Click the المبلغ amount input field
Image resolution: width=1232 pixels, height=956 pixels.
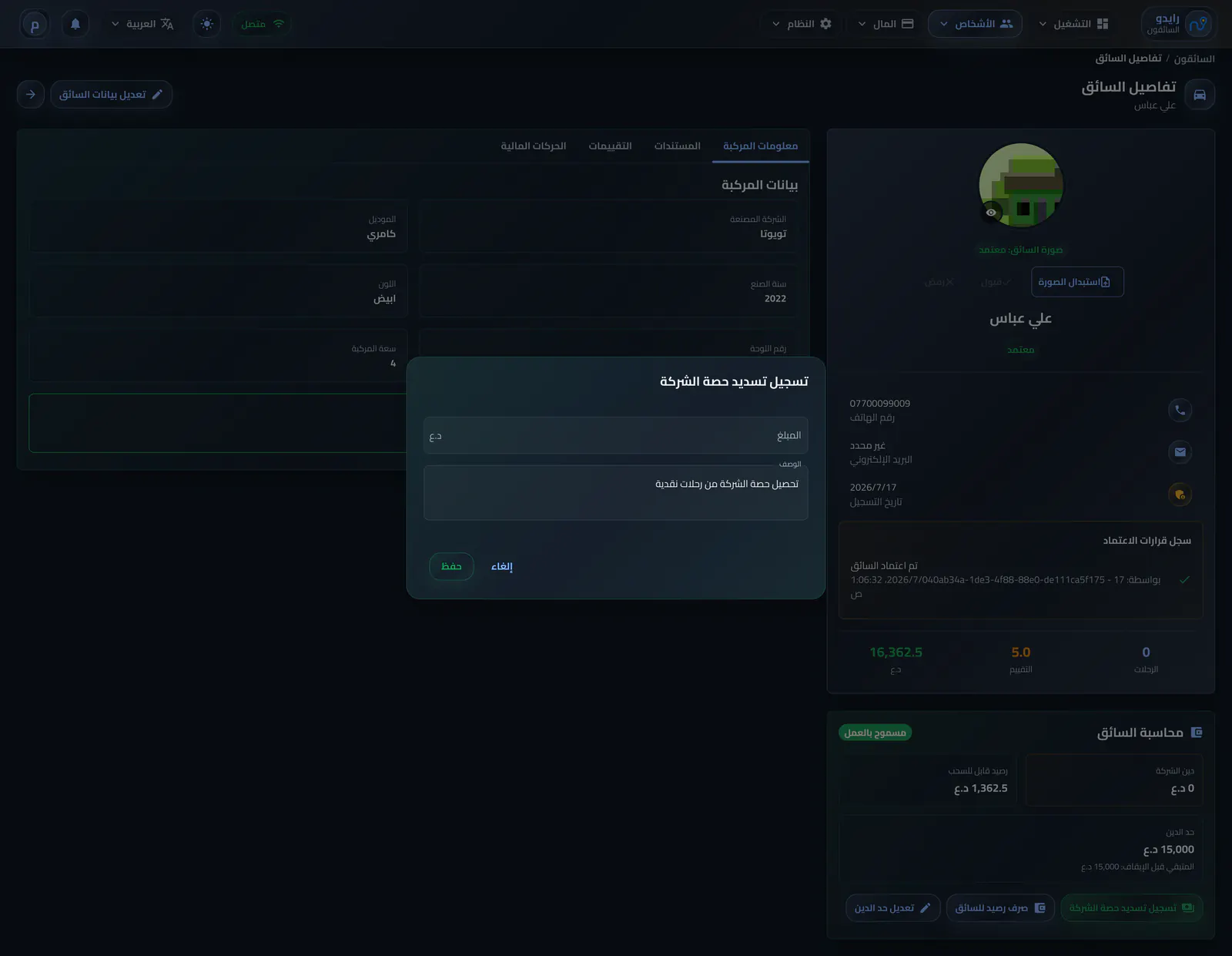[x=615, y=435]
